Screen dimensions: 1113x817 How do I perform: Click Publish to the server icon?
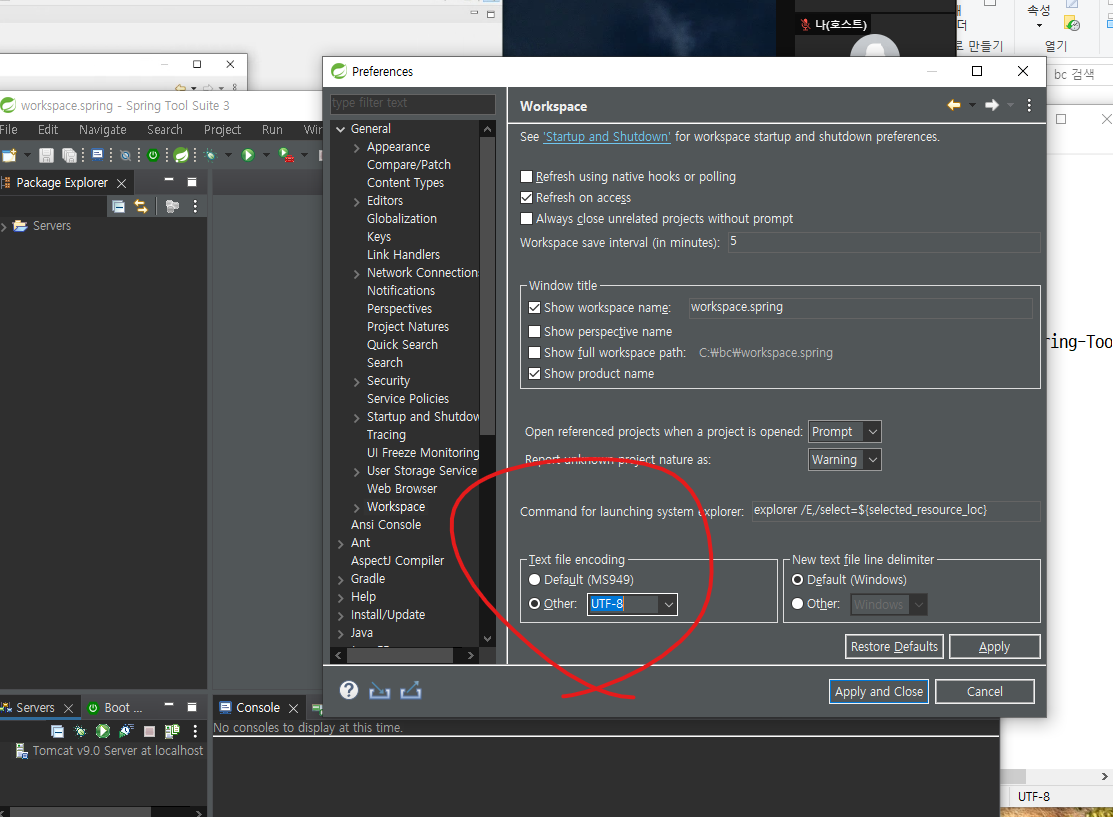(172, 731)
